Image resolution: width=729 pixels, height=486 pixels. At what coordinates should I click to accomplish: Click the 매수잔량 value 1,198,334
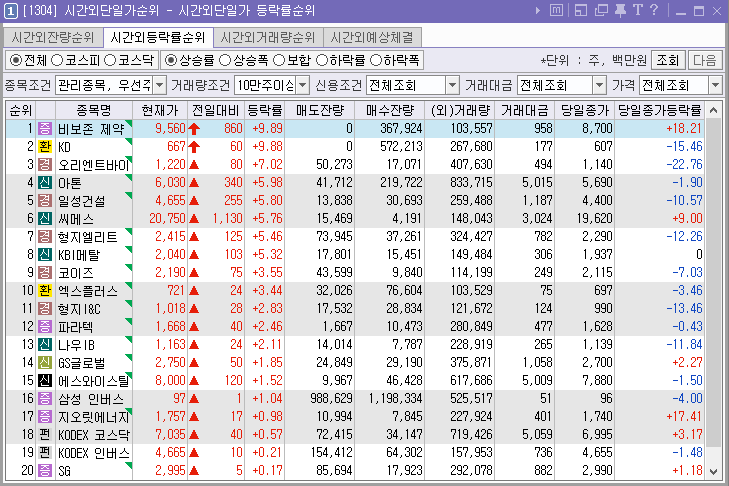[396, 399]
